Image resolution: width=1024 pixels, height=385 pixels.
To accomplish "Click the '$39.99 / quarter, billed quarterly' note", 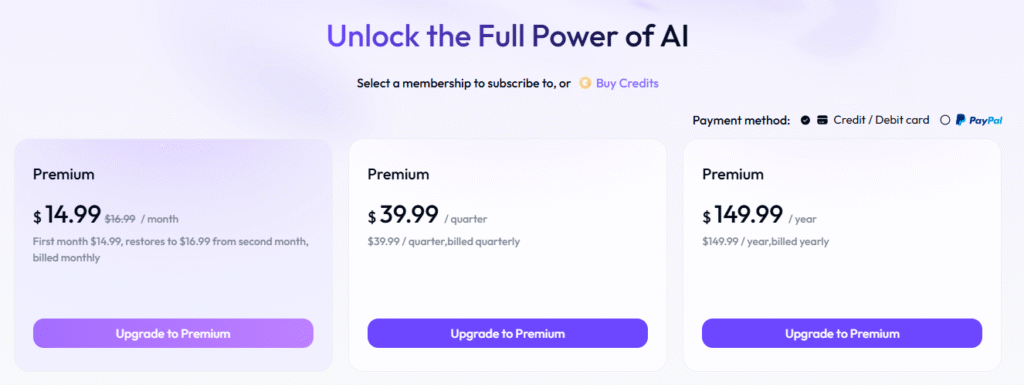I will click(x=444, y=241).
